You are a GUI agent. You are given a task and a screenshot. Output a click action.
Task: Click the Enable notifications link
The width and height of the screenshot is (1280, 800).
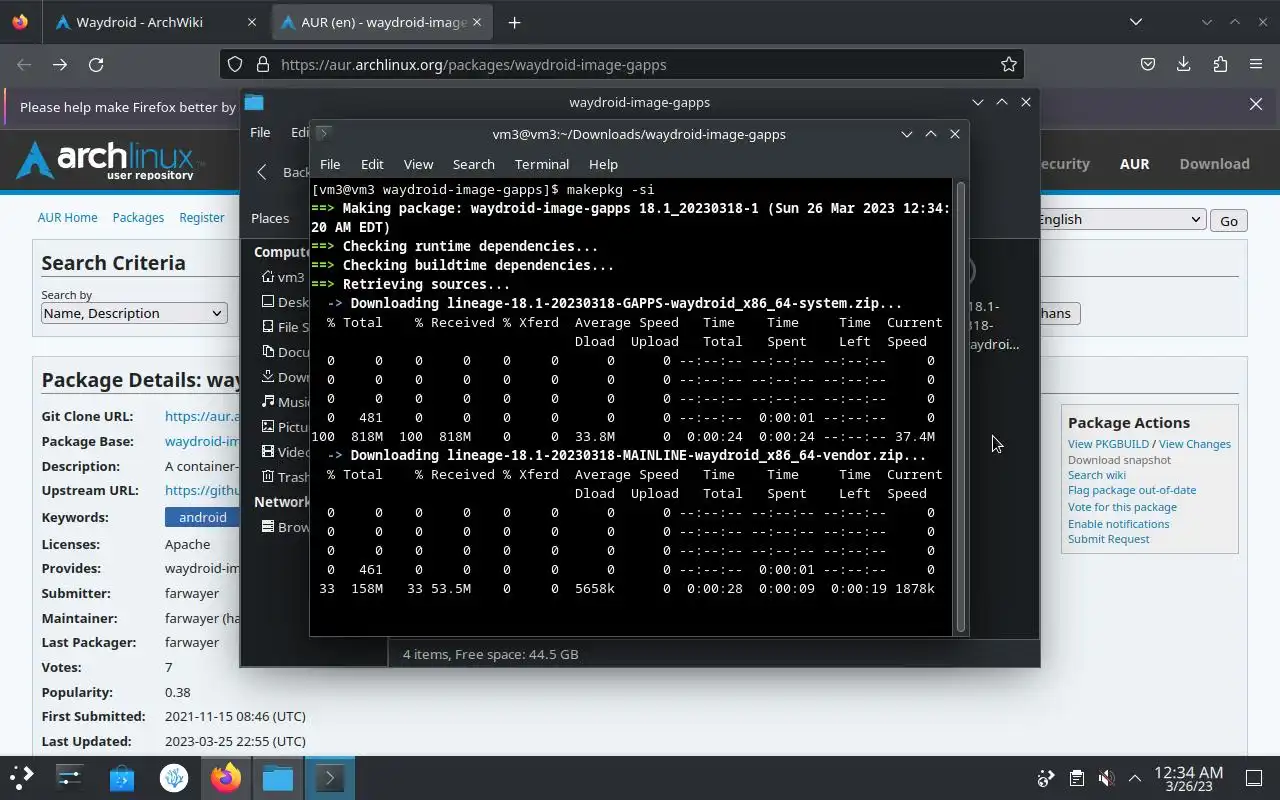(x=1118, y=524)
